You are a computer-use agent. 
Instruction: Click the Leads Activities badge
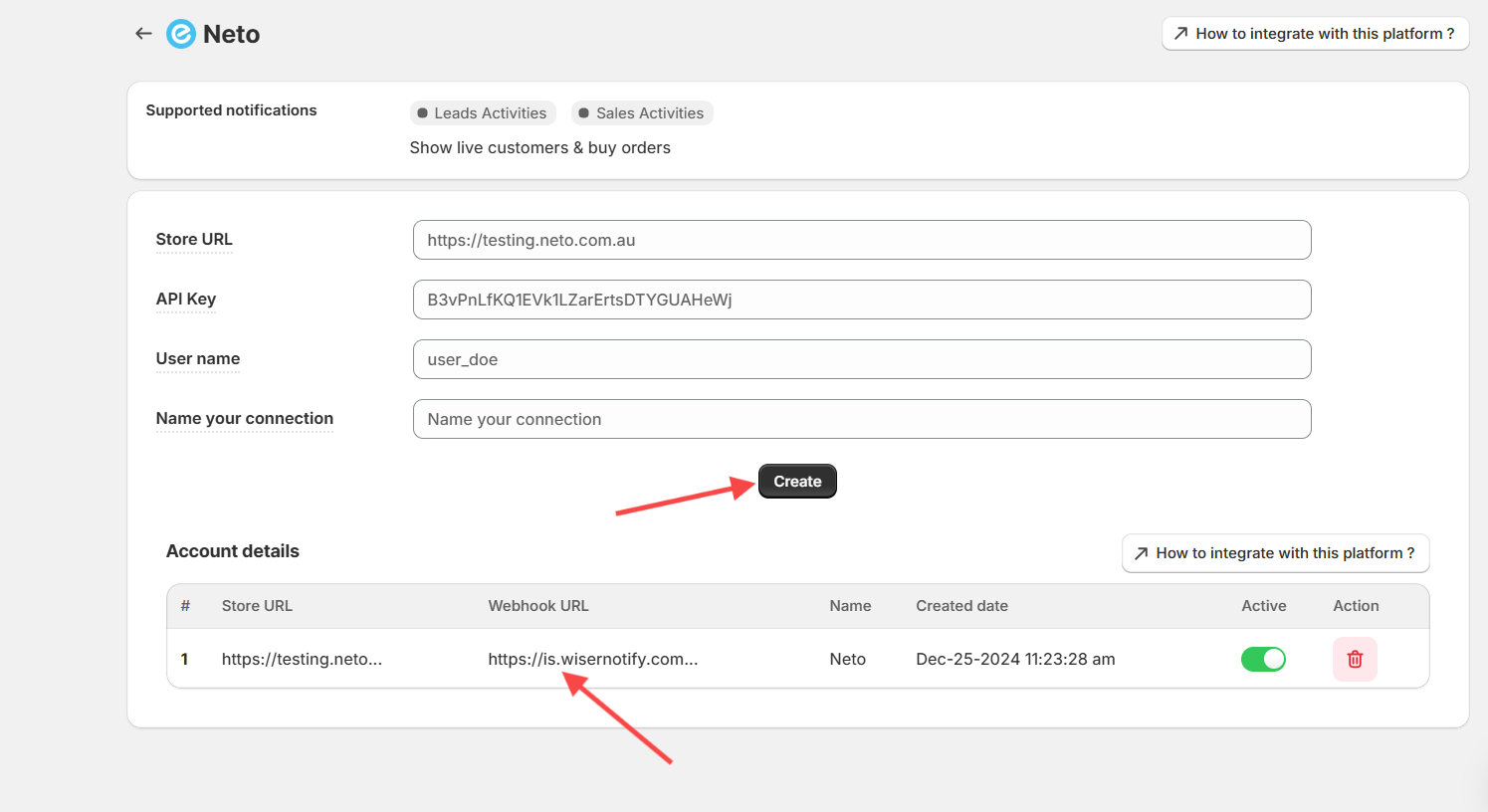(483, 113)
